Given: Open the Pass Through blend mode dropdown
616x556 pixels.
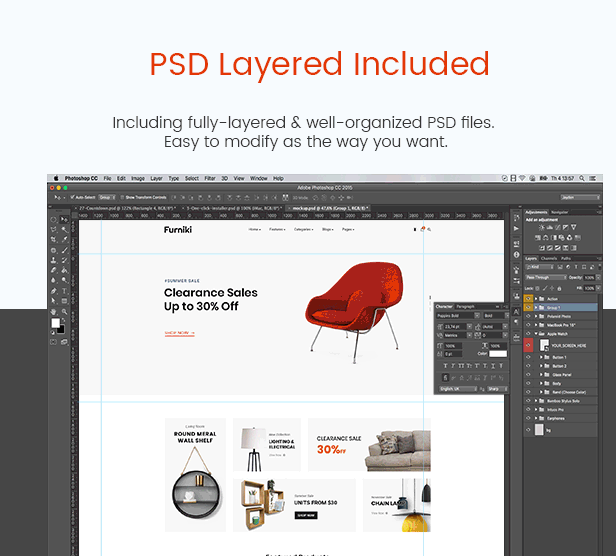Looking at the screenshot, I should [x=546, y=277].
